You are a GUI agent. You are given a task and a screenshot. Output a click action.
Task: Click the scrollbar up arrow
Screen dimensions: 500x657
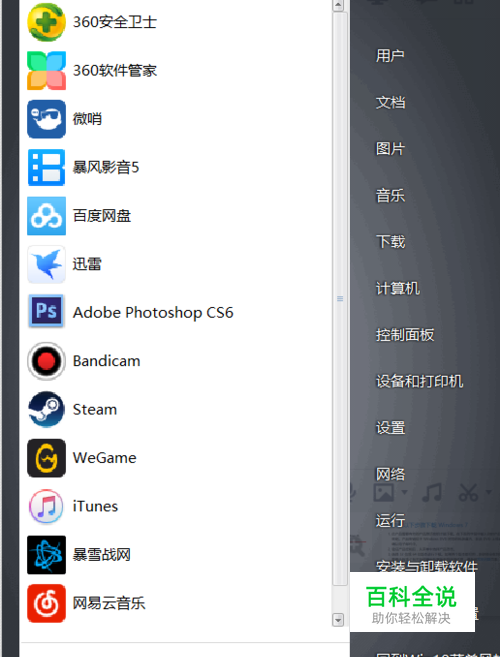point(338,5)
